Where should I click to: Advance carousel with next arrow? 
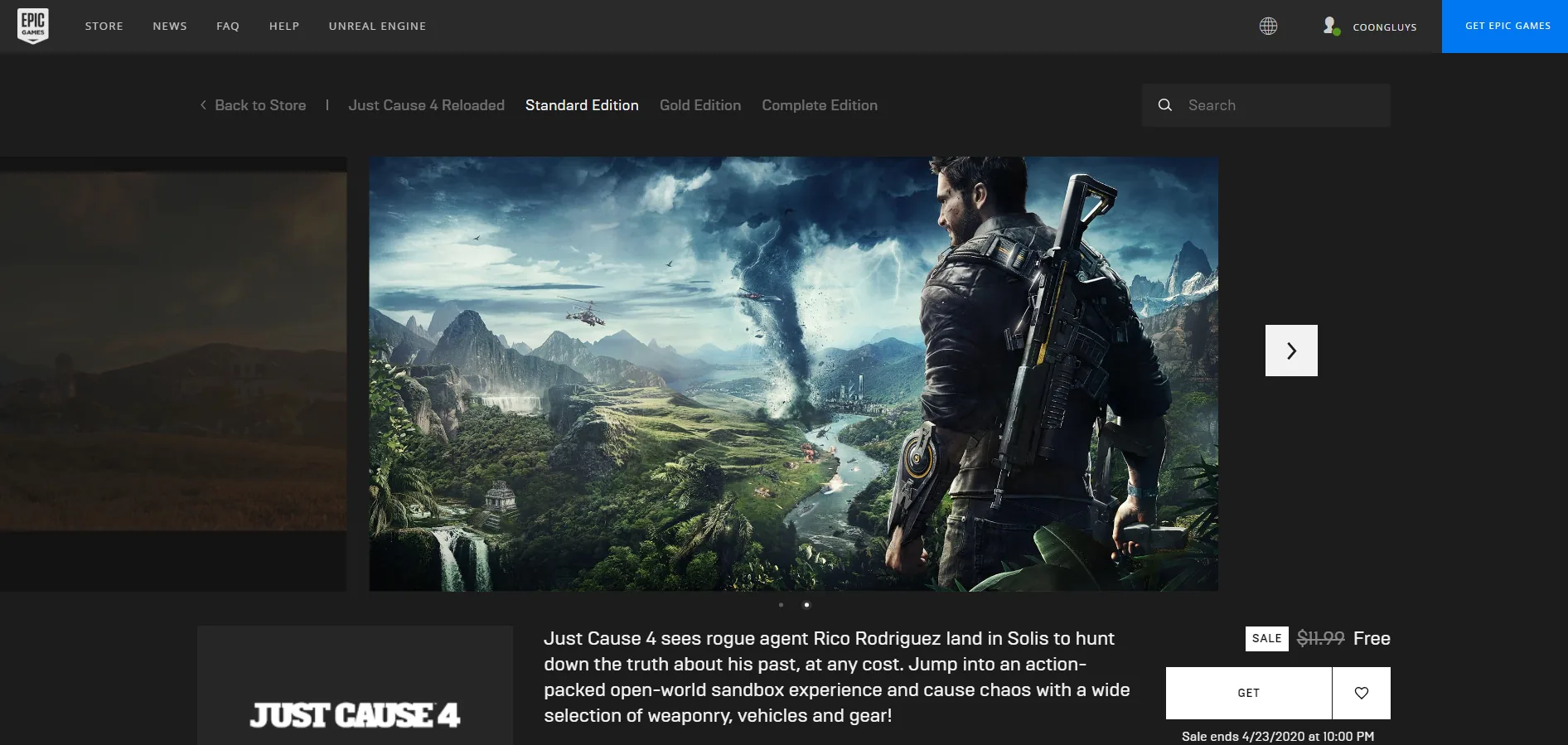tap(1291, 351)
